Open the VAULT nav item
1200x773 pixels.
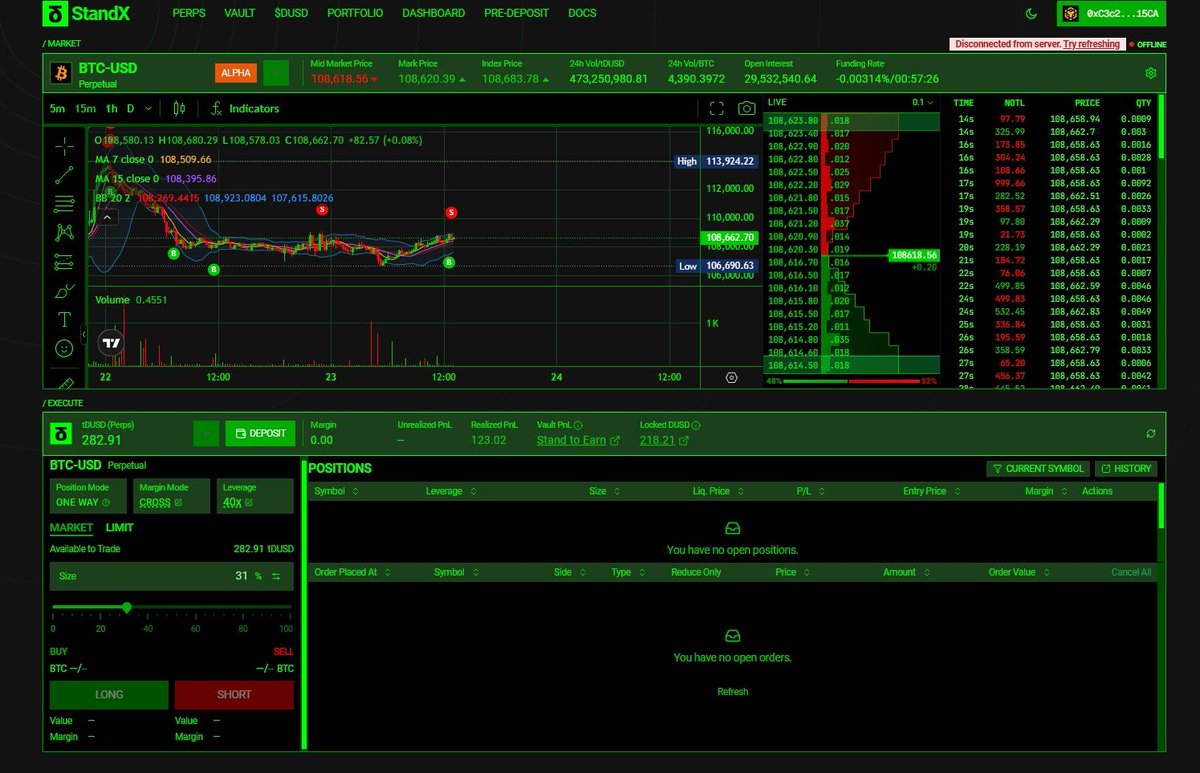240,14
